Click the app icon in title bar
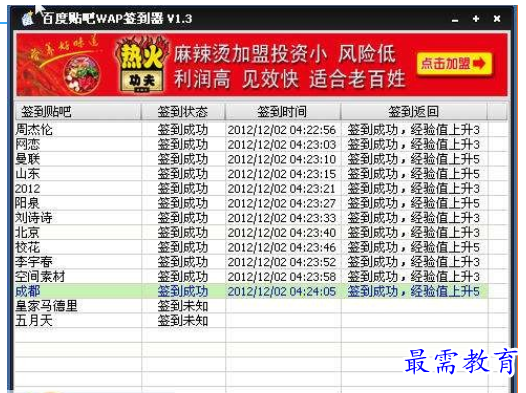 coord(28,18)
